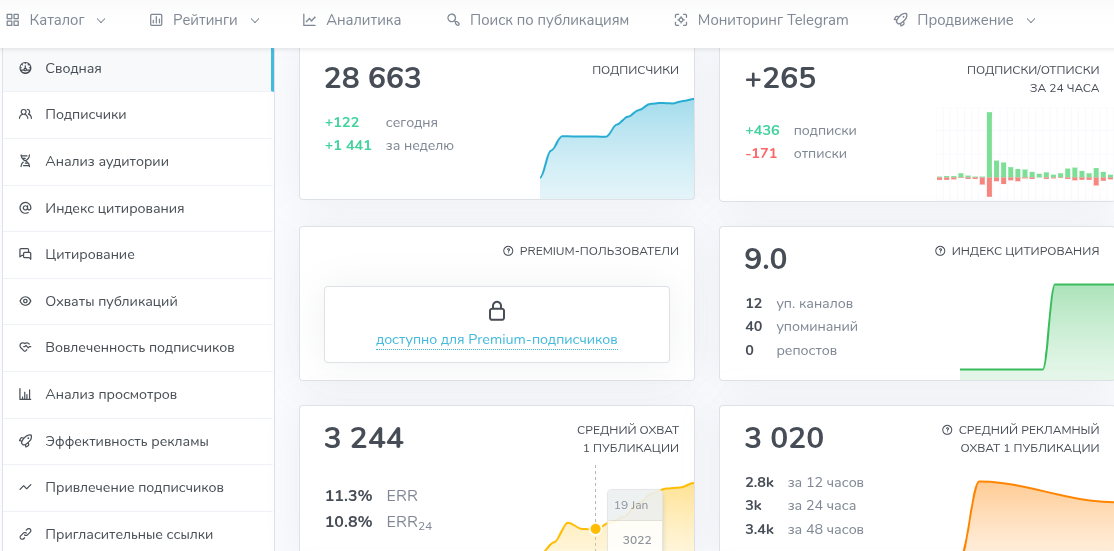Image resolution: width=1114 pixels, height=551 pixels.
Task: Click the 3.4k за 48 часов row
Action: (804, 529)
